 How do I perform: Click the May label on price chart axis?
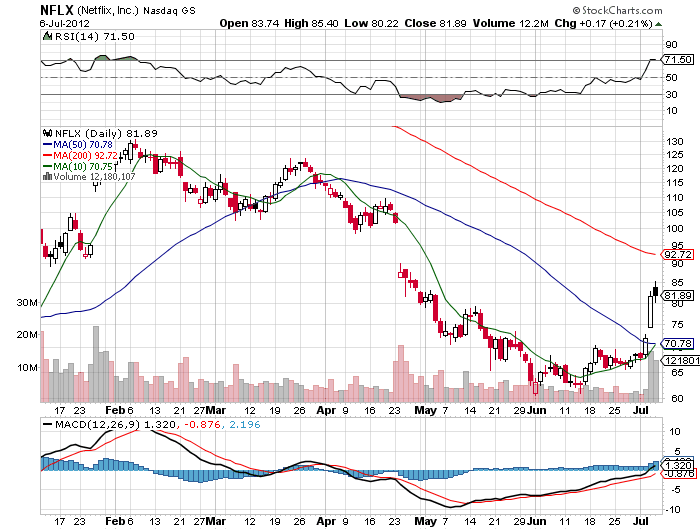(425, 410)
